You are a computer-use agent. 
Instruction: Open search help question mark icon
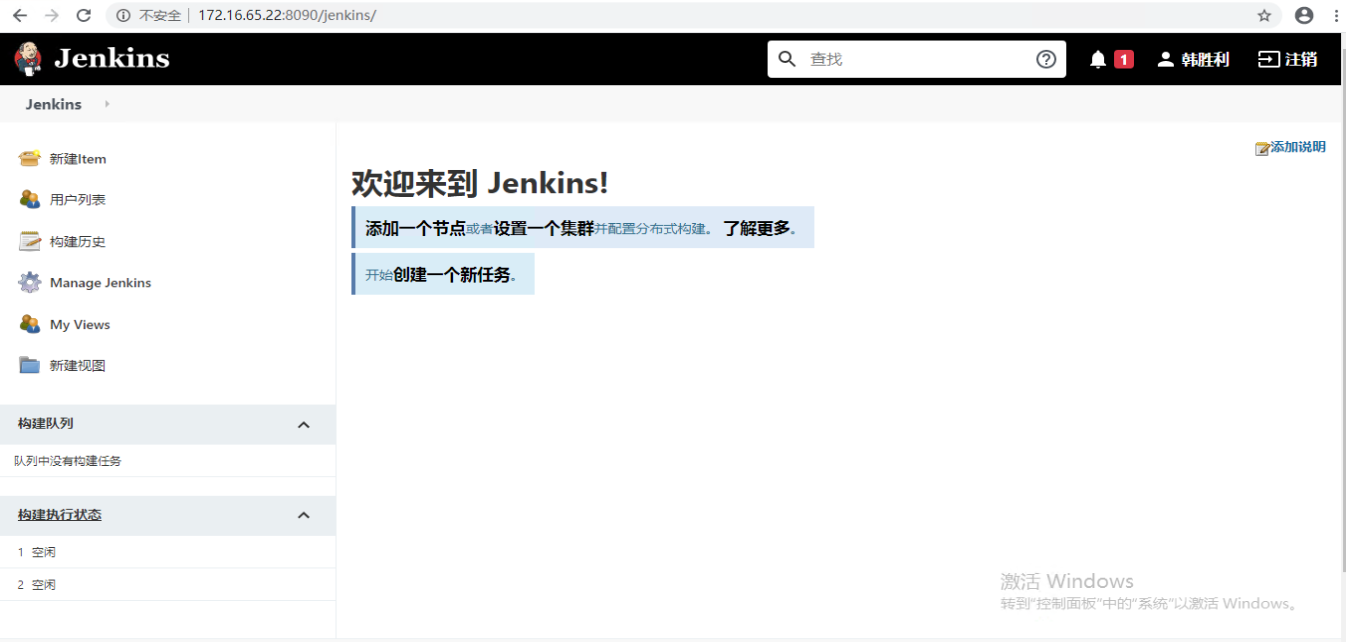pos(1046,59)
